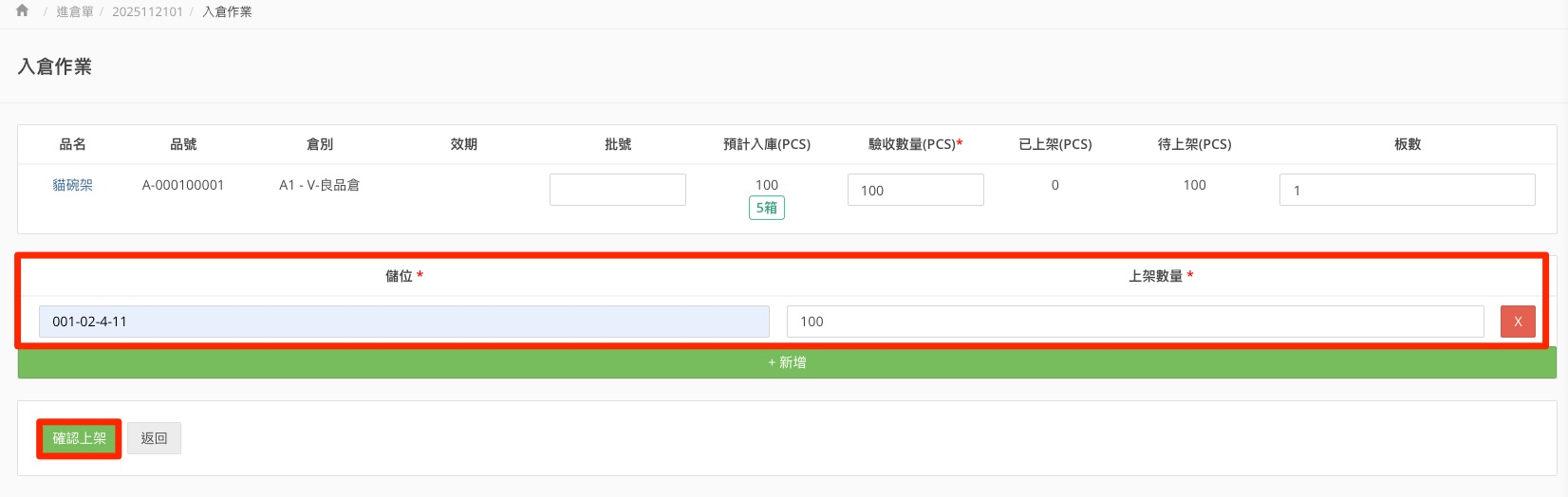Open the 貓碗架 product link
The height and width of the screenshot is (497, 1568).
pyautogui.click(x=73, y=185)
